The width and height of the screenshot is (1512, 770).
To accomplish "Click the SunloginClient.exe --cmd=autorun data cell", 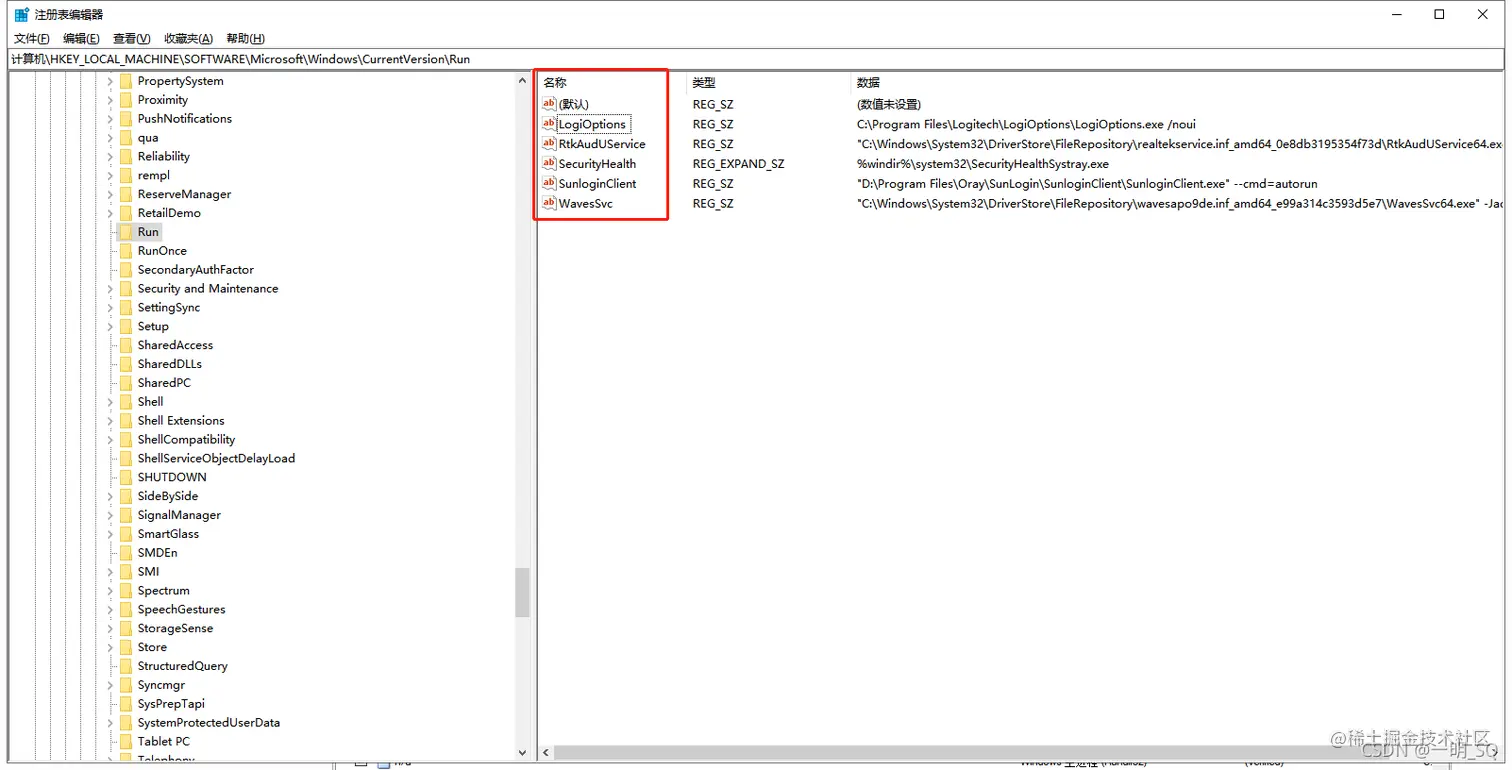I will tap(1088, 184).
